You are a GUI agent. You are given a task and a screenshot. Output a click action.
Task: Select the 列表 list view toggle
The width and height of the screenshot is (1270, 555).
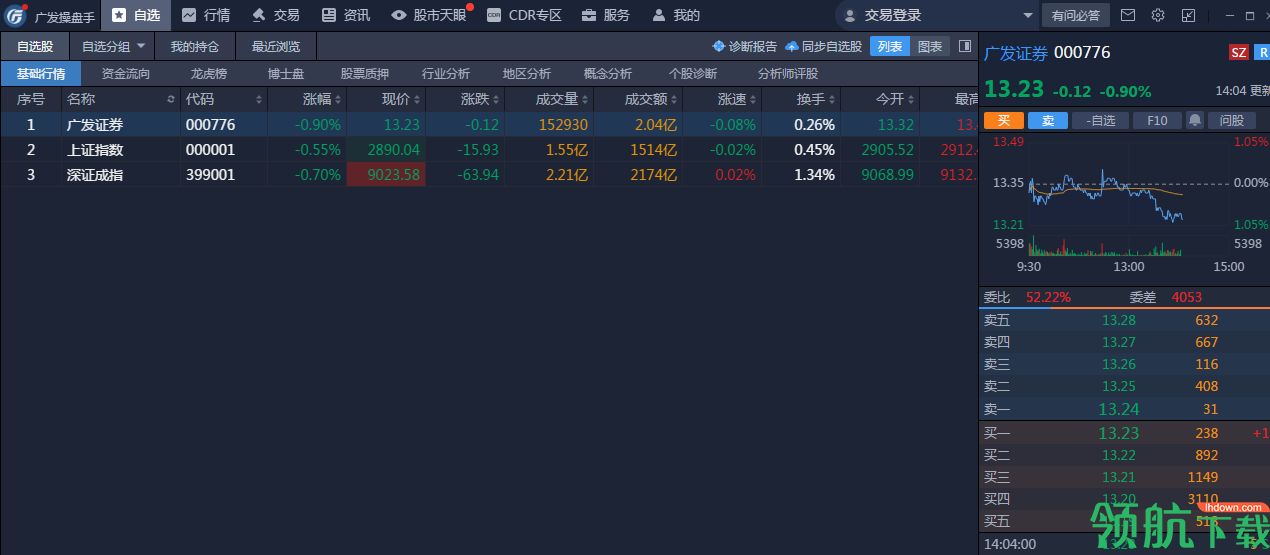pyautogui.click(x=890, y=46)
